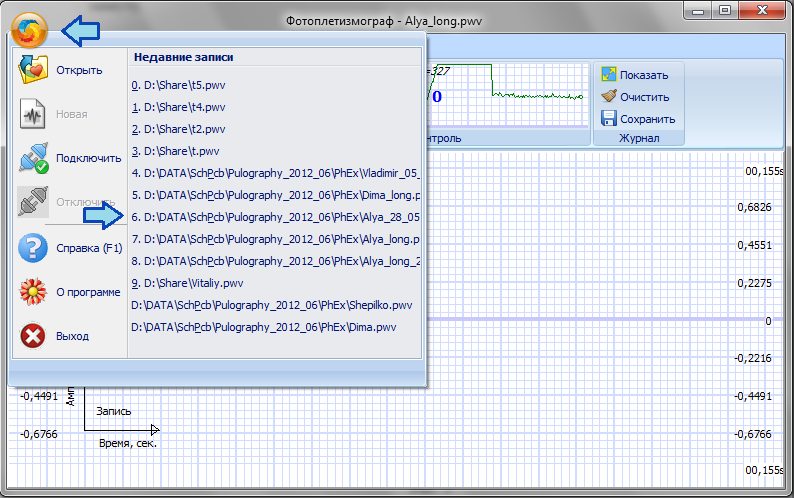Click the Открыть folder icon

[x=33, y=70]
